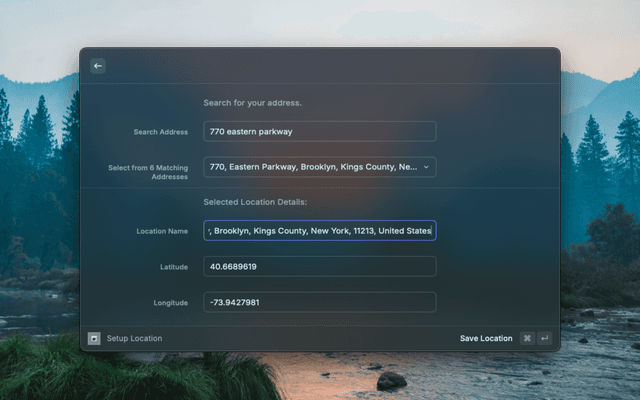This screenshot has width=640, height=400.
Task: Click the Search Address label
Action: point(160,131)
